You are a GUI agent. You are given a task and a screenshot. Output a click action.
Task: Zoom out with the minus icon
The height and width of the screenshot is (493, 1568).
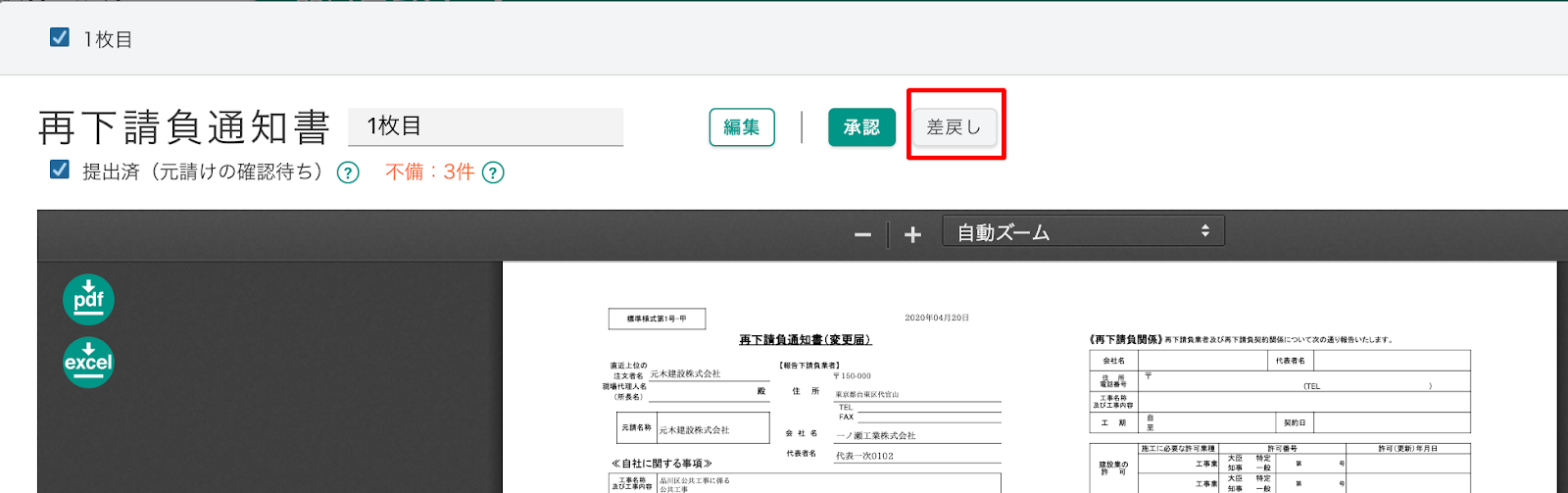click(x=862, y=234)
